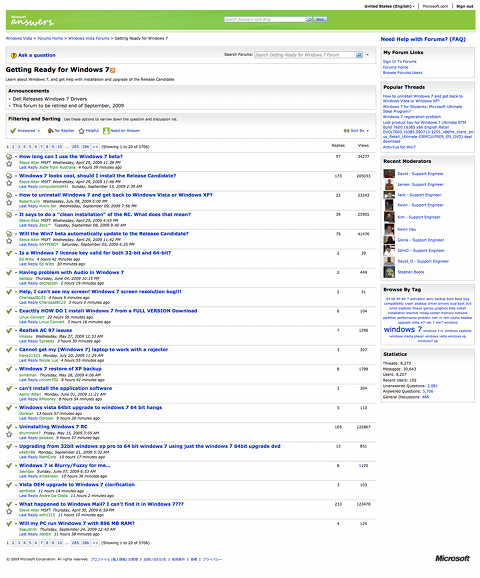Image resolution: width=480 pixels, height=578 pixels.
Task: Click avatar of Gloria - Support Engineer
Action: [389, 240]
